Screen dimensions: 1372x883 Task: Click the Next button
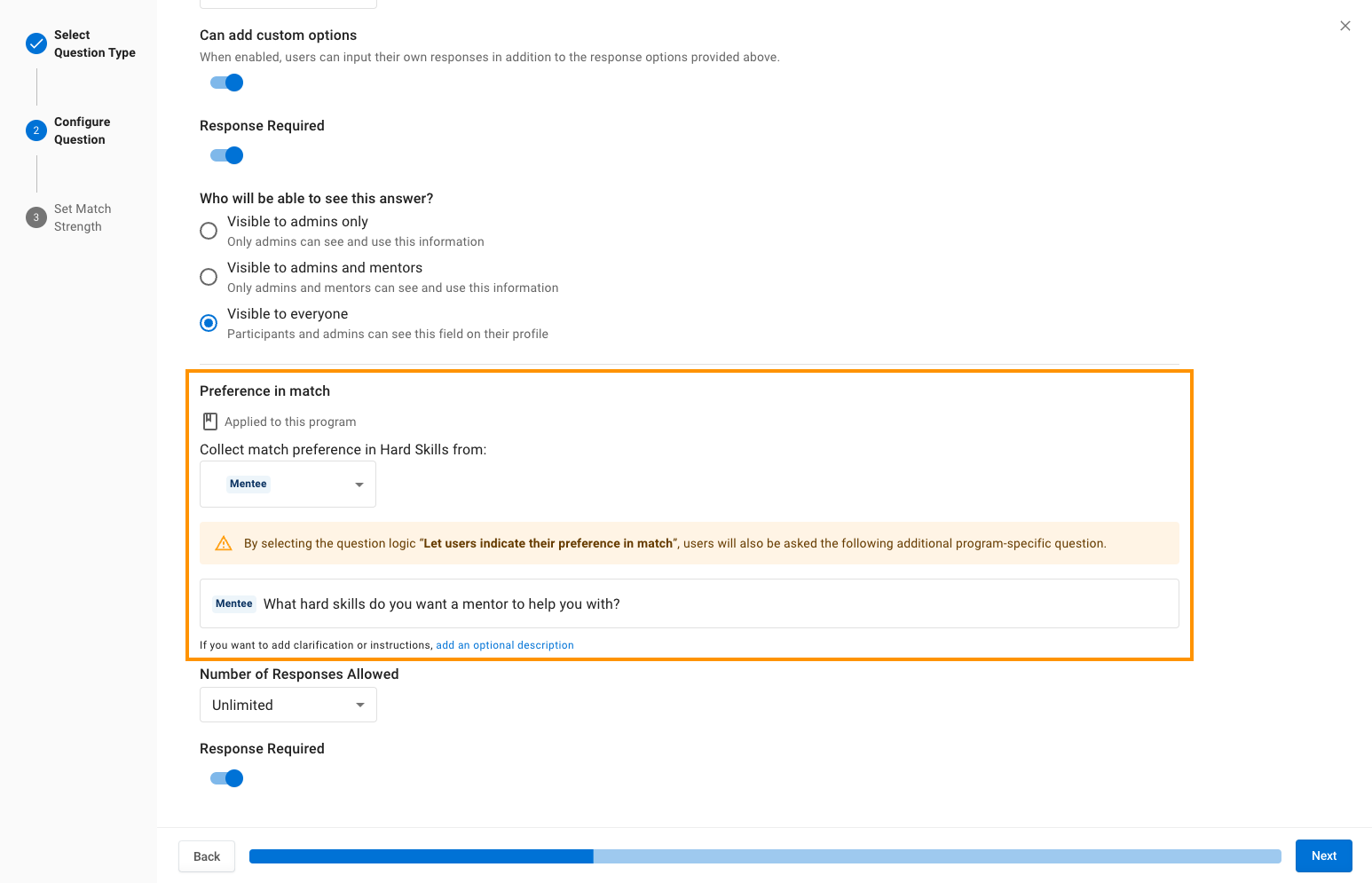[x=1324, y=855]
